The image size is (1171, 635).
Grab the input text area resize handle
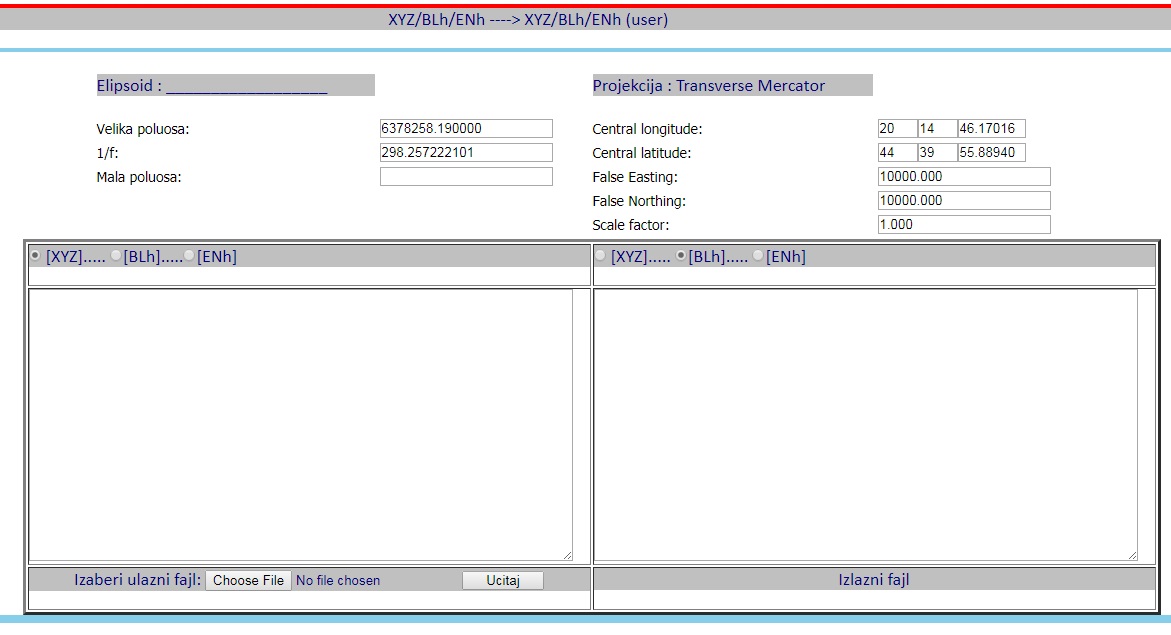coord(567,555)
